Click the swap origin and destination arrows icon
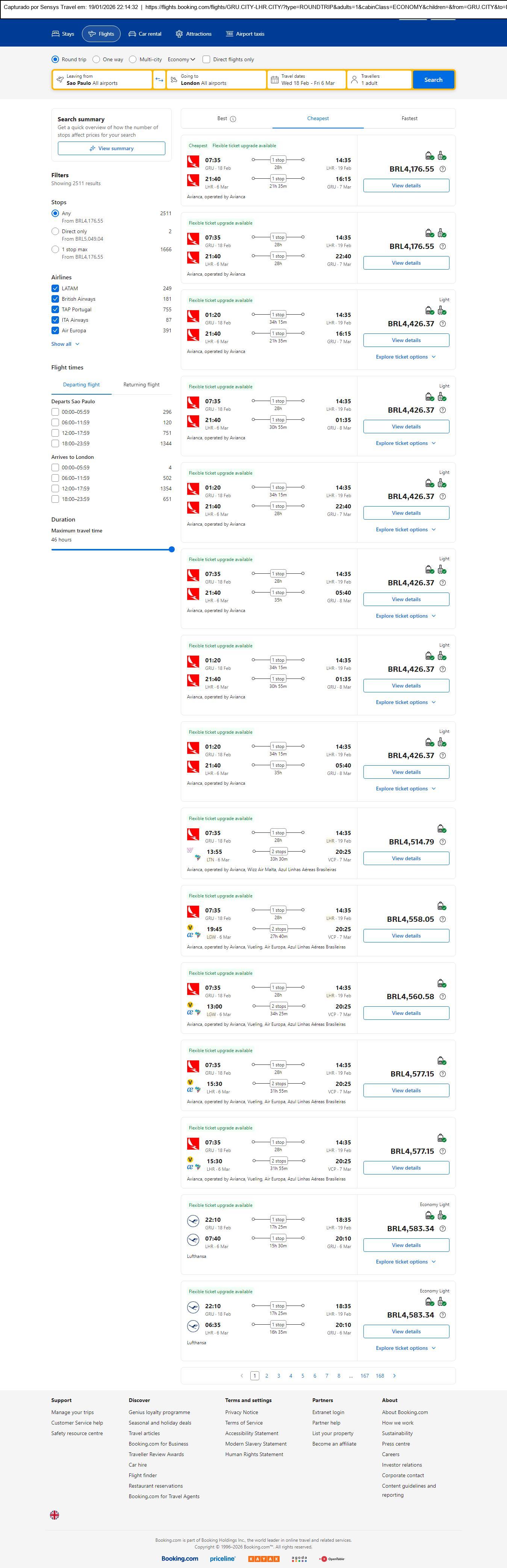Screen dimensions: 507x1568 click(159, 80)
